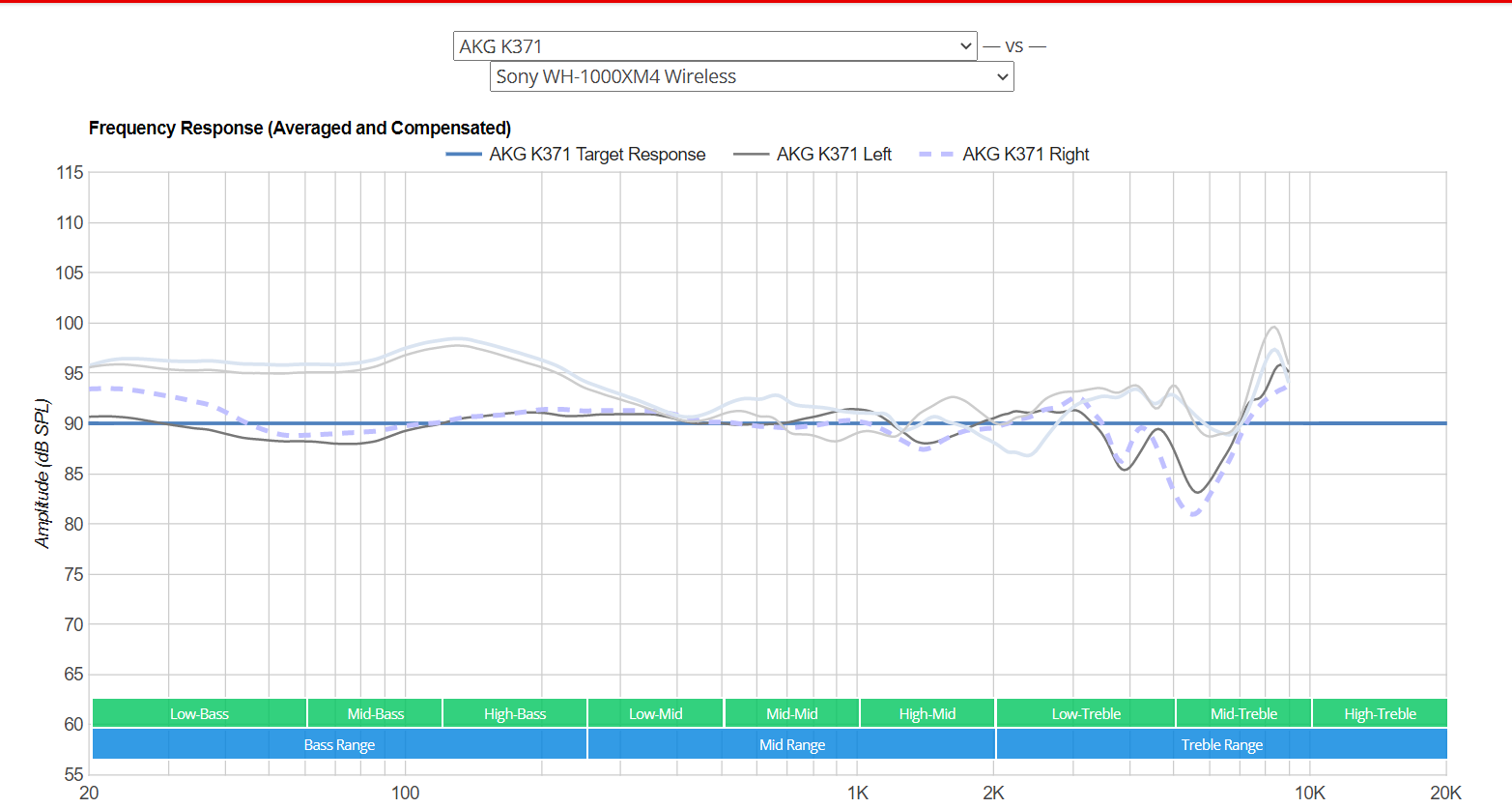Viewport: 1512px width, 808px height.
Task: Select the High-Mid band label
Action: (927, 713)
